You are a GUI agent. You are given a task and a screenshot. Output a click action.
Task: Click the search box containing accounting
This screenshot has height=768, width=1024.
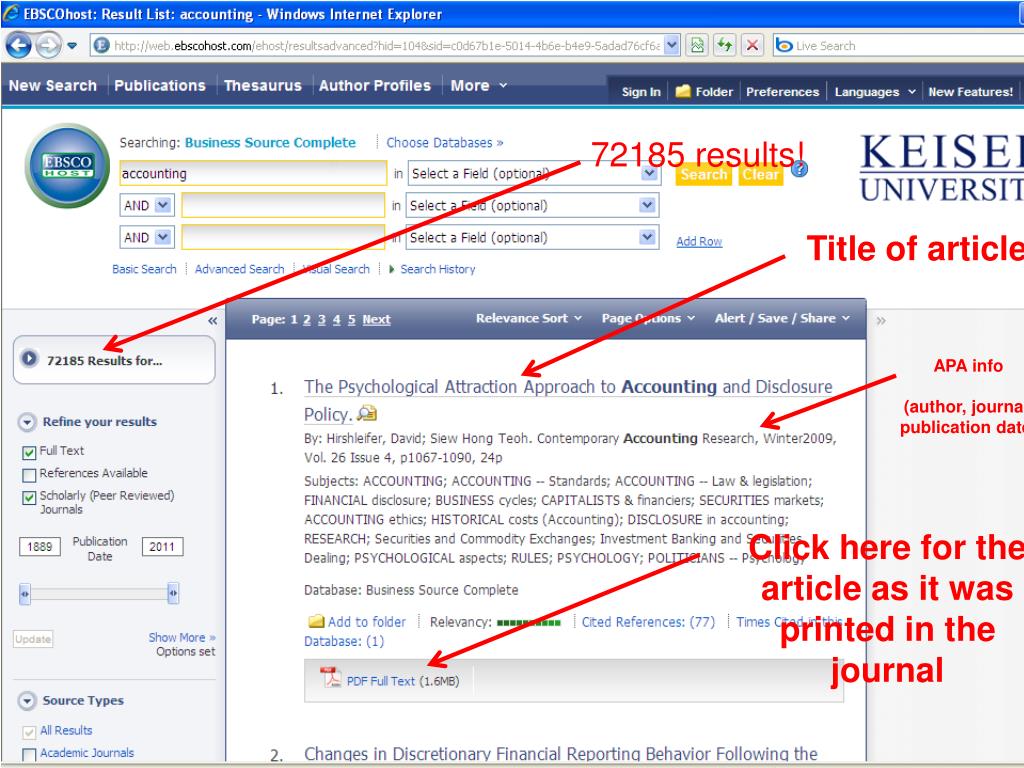[253, 174]
